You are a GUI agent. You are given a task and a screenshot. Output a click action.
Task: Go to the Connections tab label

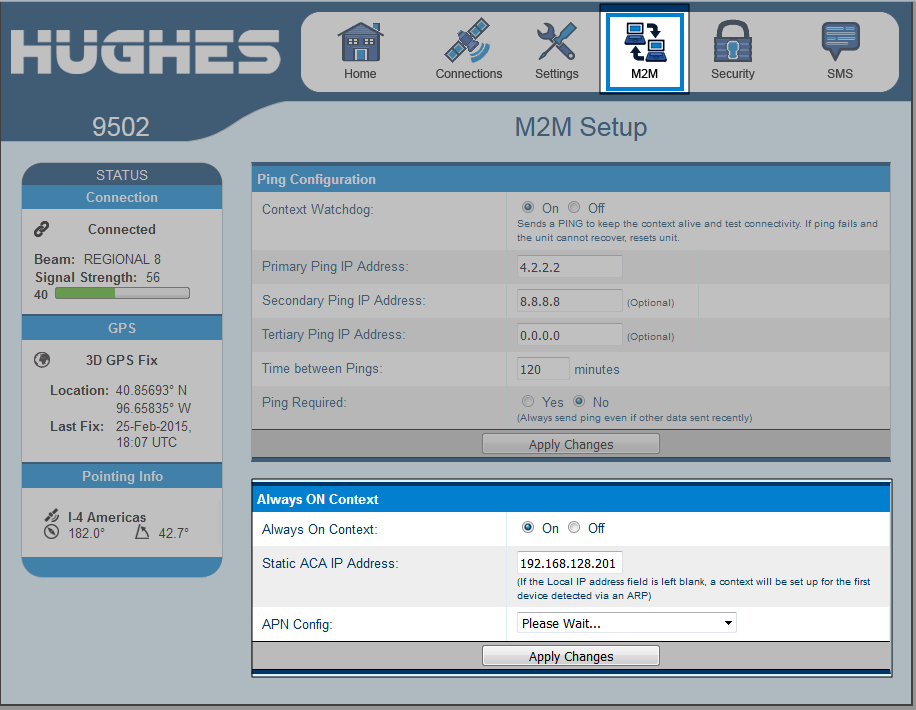469,74
